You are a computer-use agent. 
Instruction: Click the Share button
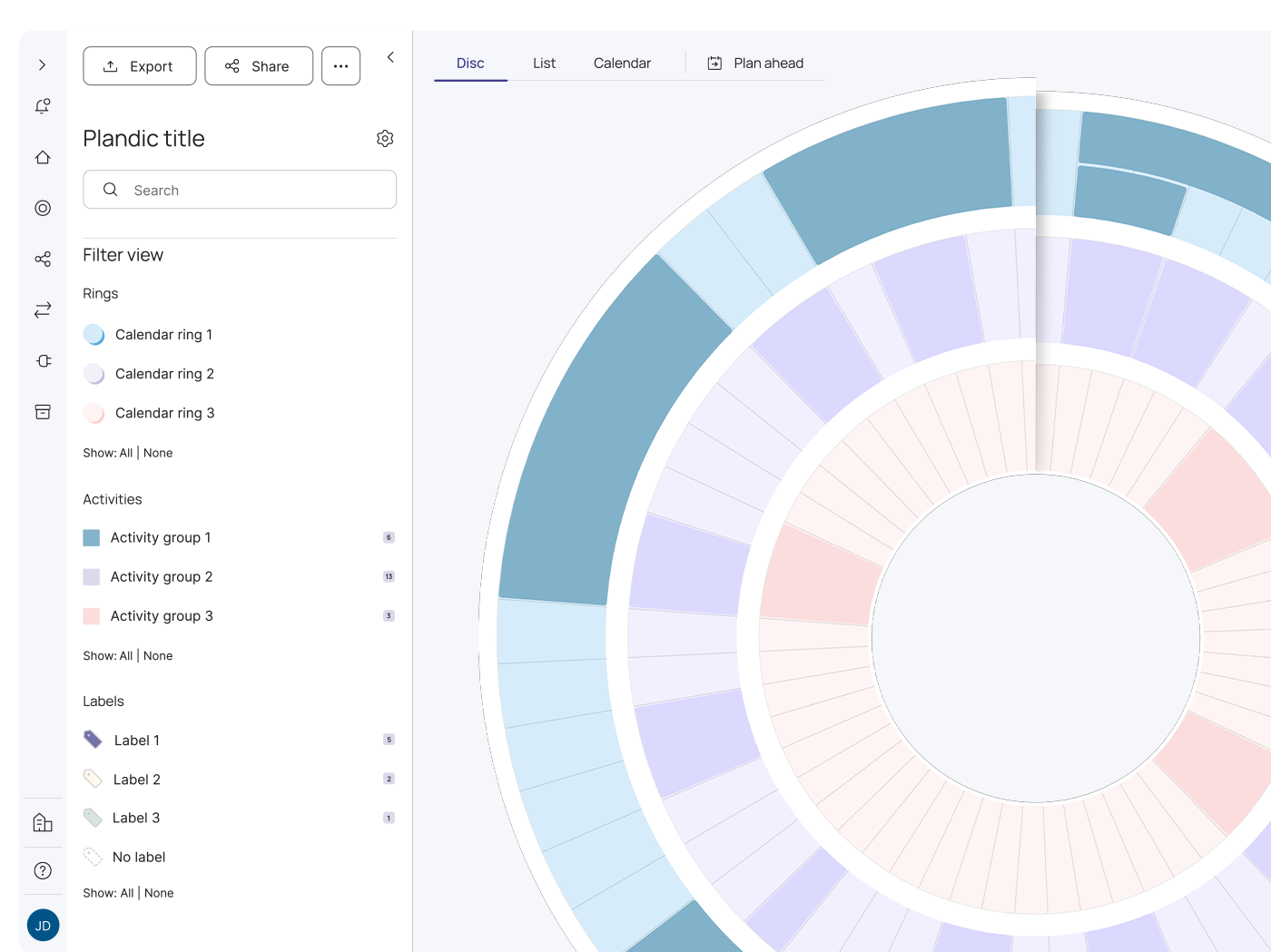259,66
